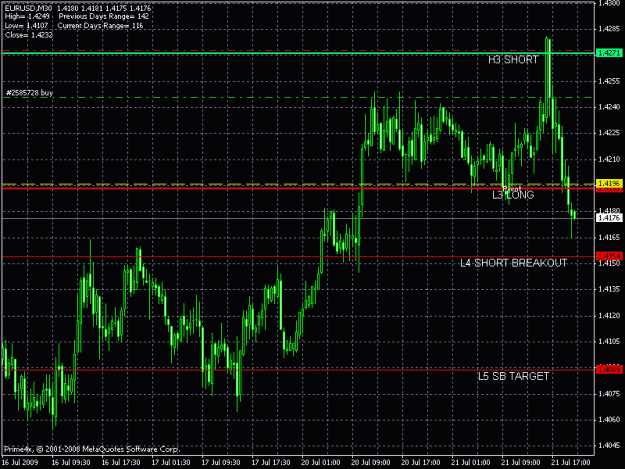Click the 16 Jul 17:30 time label

tap(121, 463)
